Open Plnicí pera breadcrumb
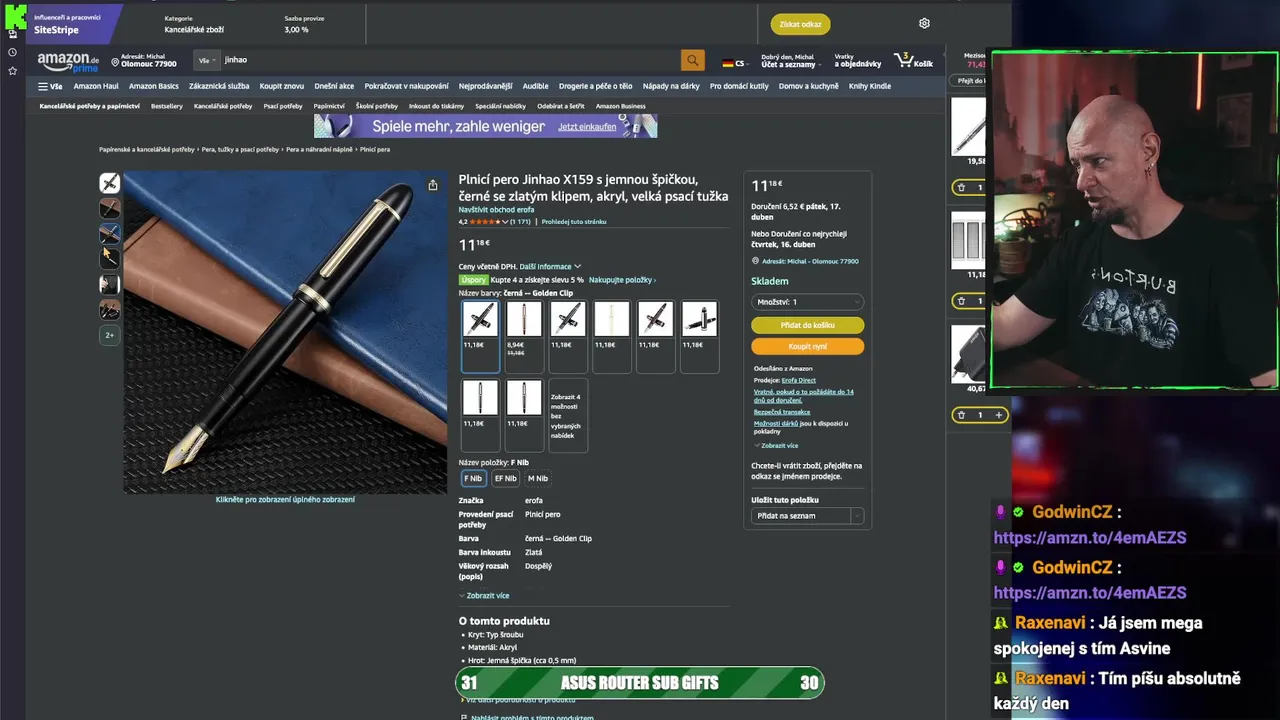Viewport: 1280px width, 720px height. [375, 149]
